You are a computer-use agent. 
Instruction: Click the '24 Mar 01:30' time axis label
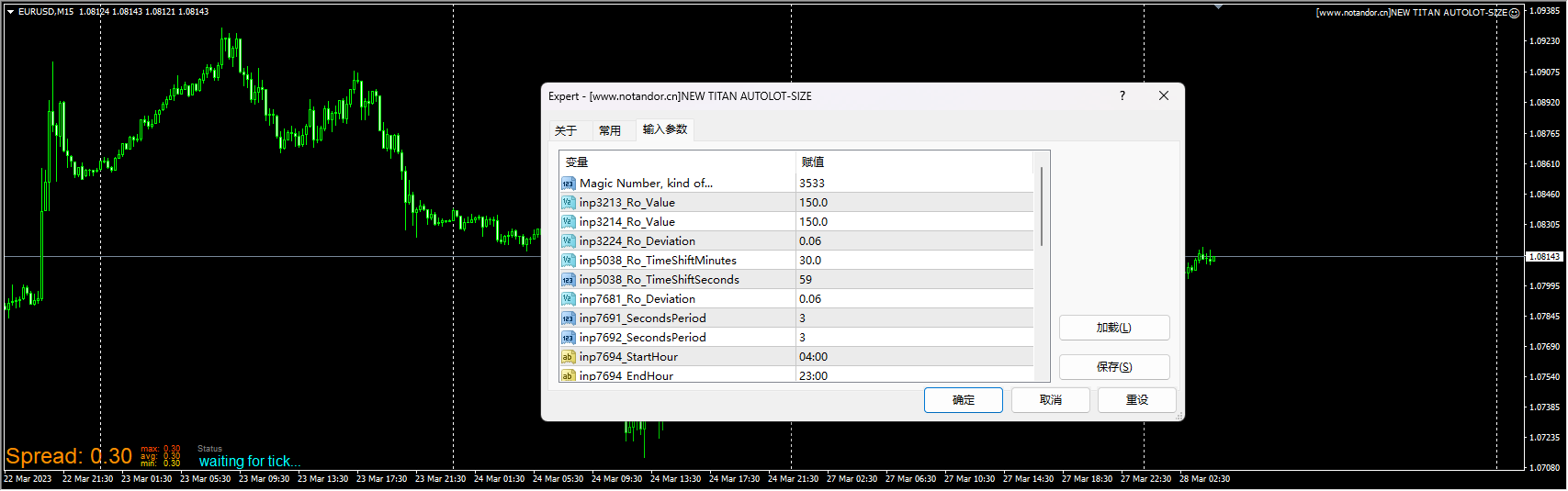[x=499, y=479]
